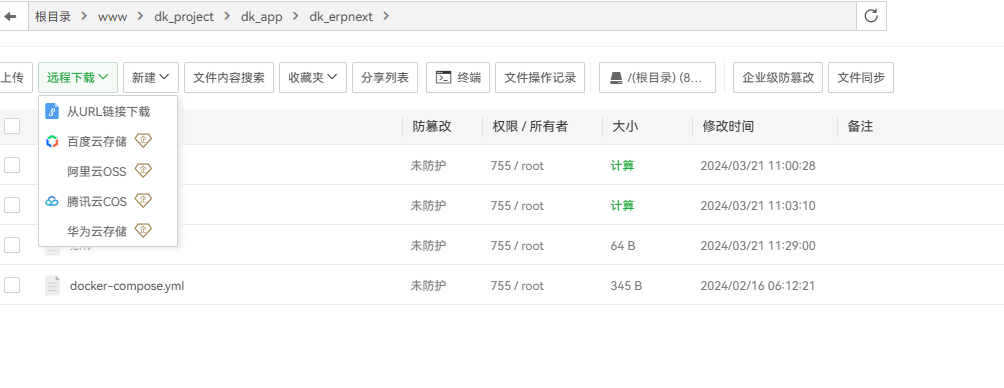
Task: Sort by the 大小 column header
Action: pyautogui.click(x=625, y=127)
